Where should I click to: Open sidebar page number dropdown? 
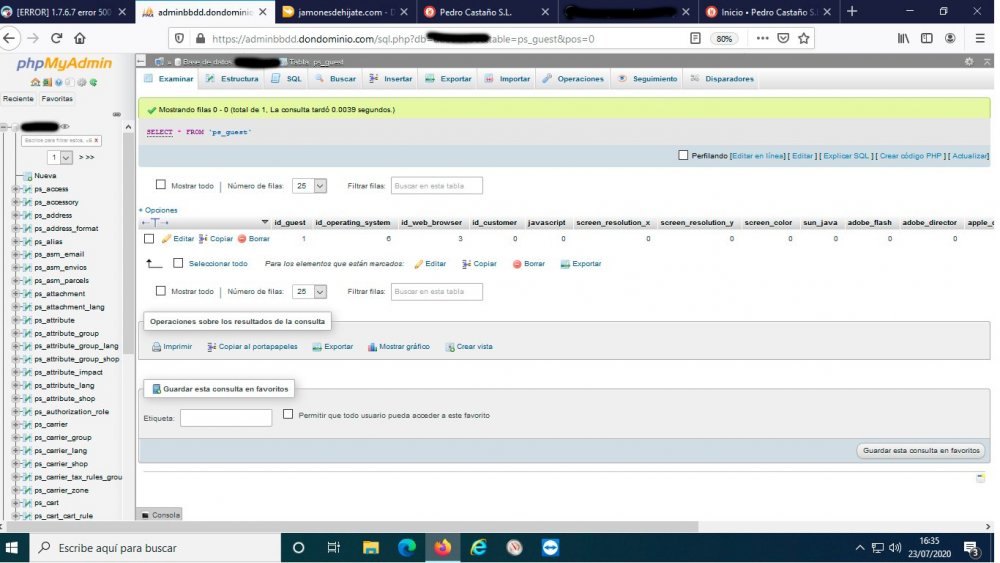coord(61,157)
